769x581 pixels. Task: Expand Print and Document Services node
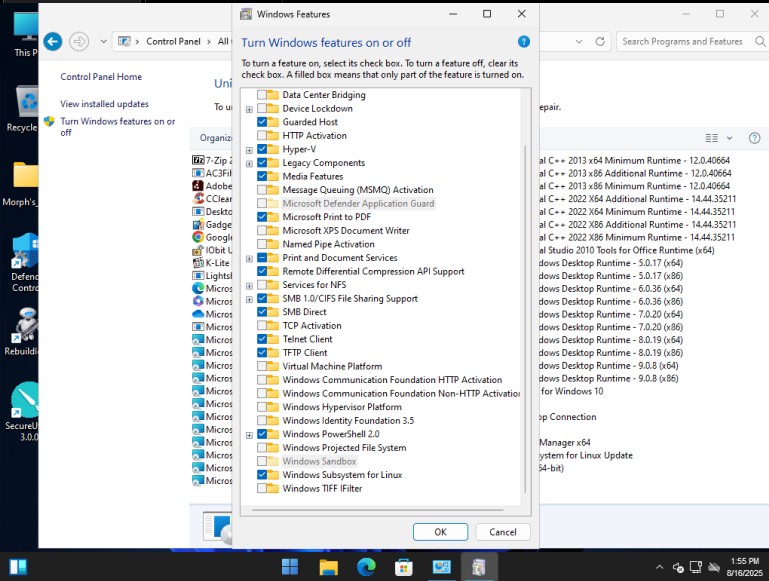249,258
